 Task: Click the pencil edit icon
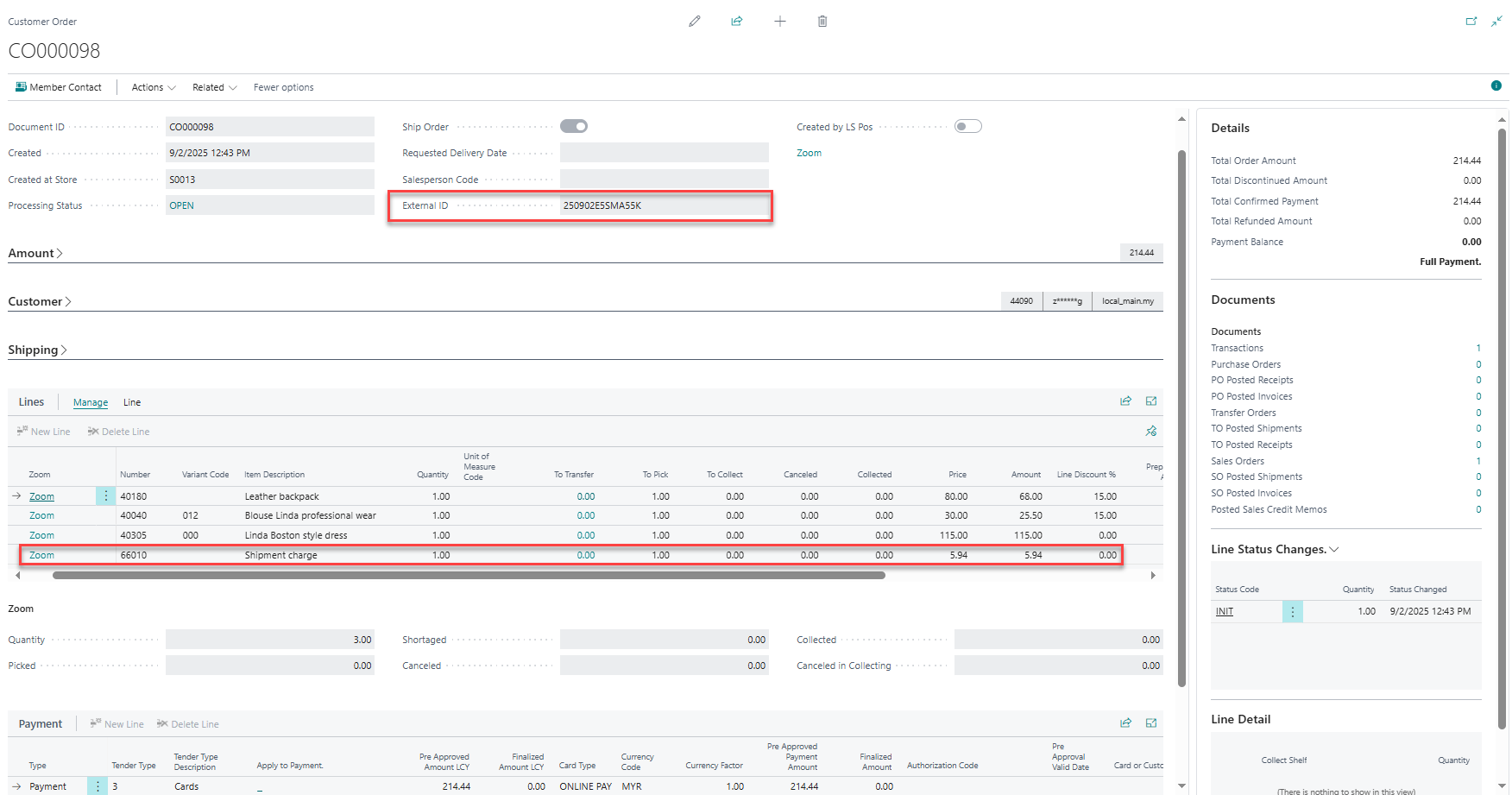[x=695, y=22]
